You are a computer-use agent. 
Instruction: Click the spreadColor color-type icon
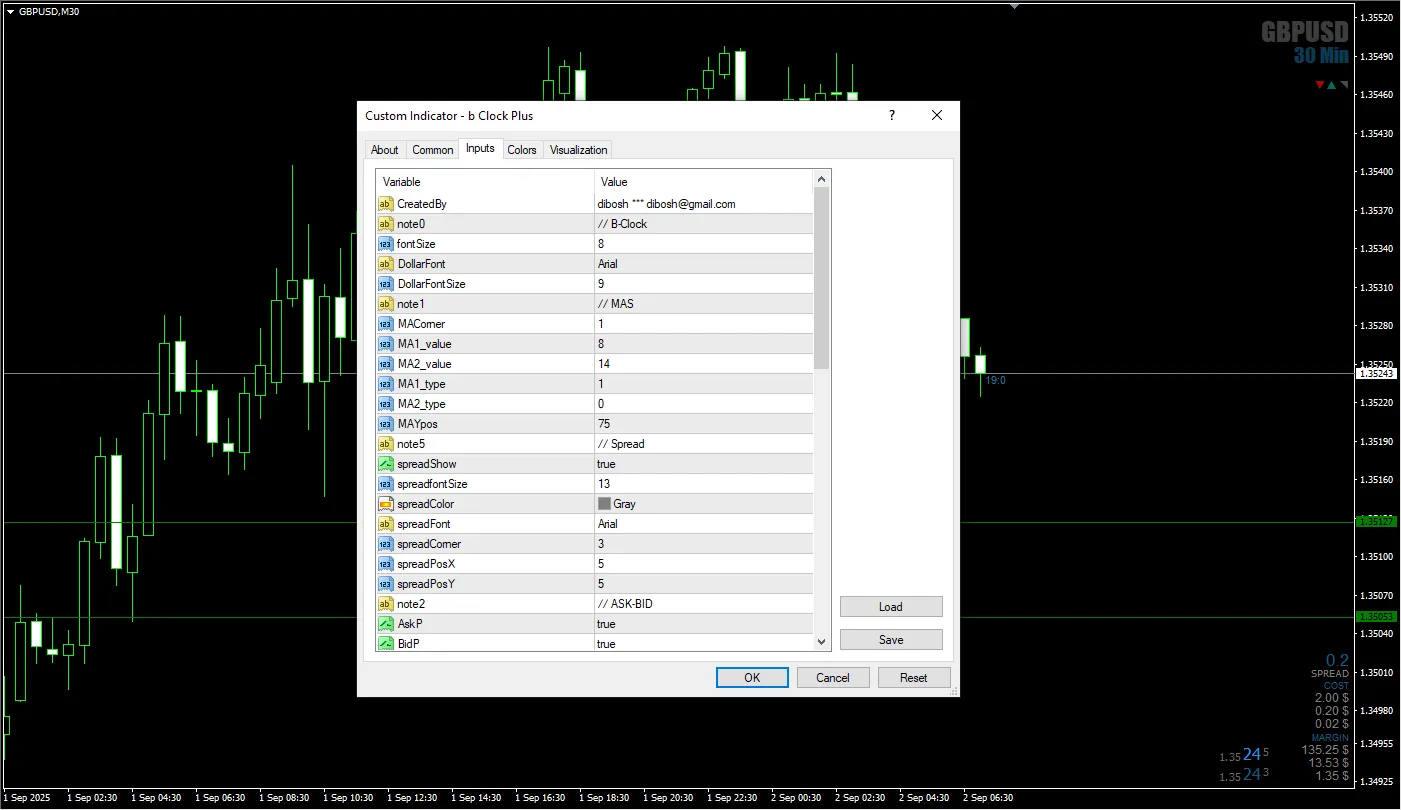coord(385,504)
